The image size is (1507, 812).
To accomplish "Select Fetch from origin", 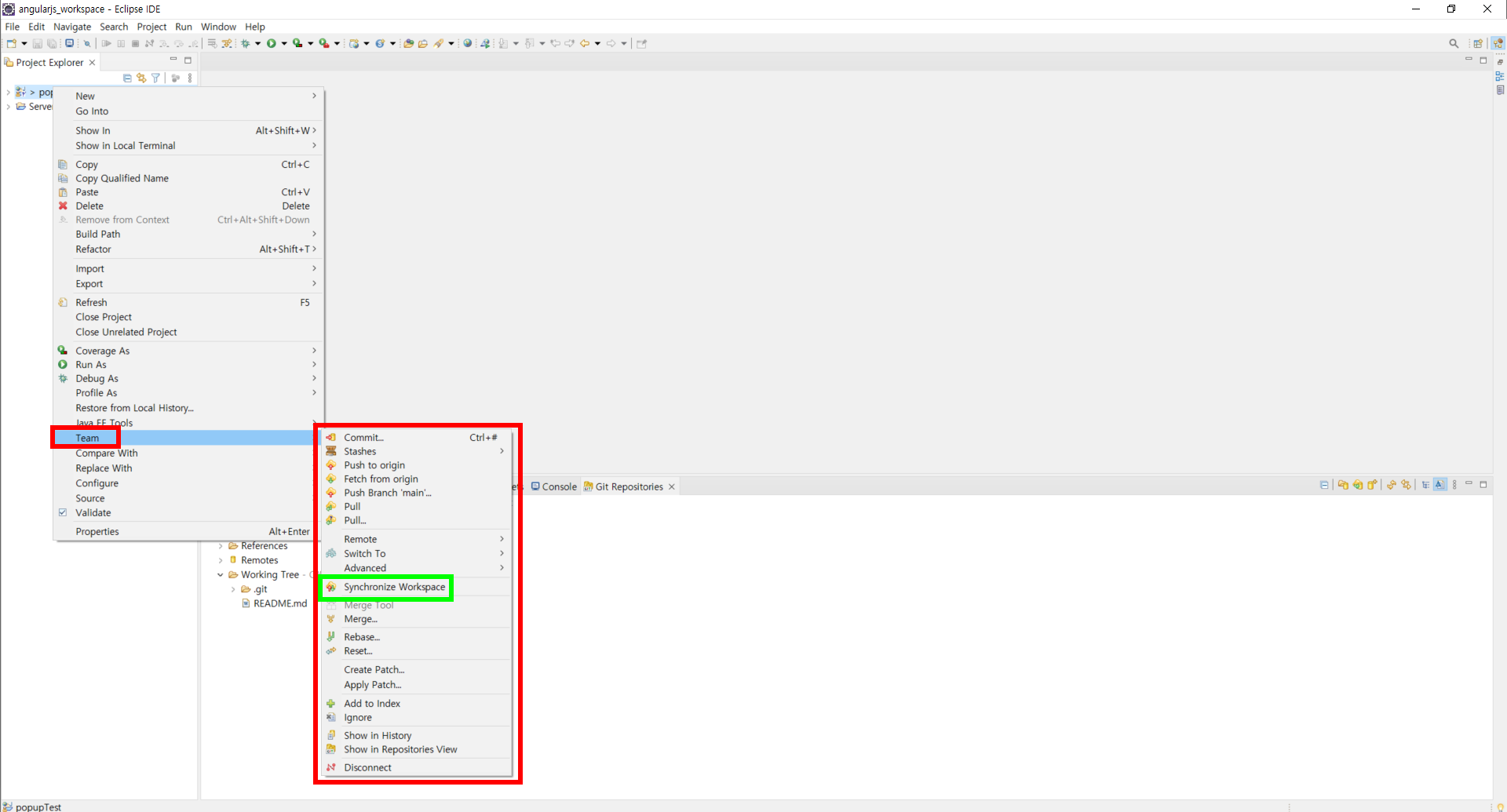I will (417, 479).
